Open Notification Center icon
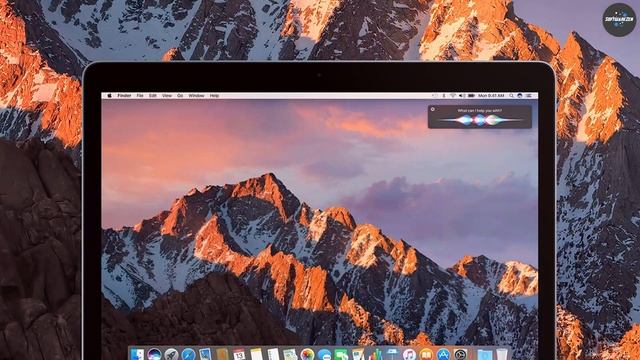The image size is (640, 360). point(528,96)
